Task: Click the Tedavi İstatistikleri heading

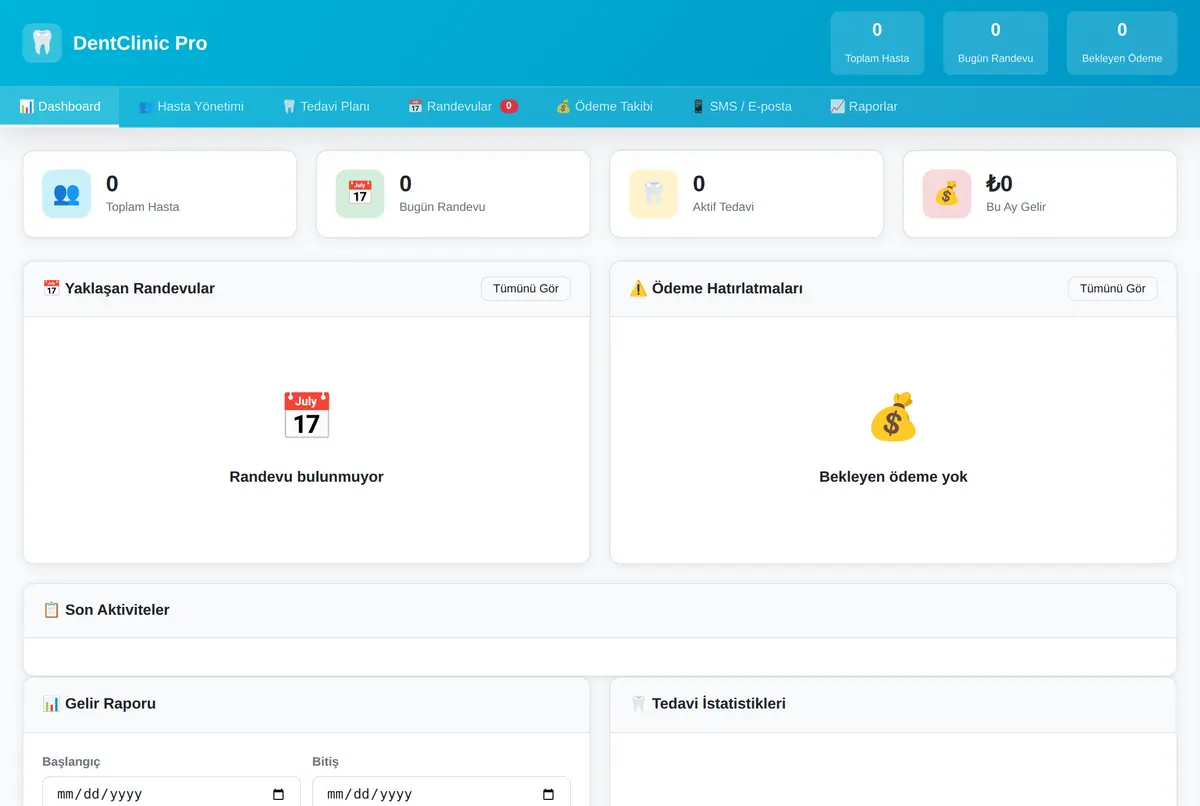Action: point(708,703)
